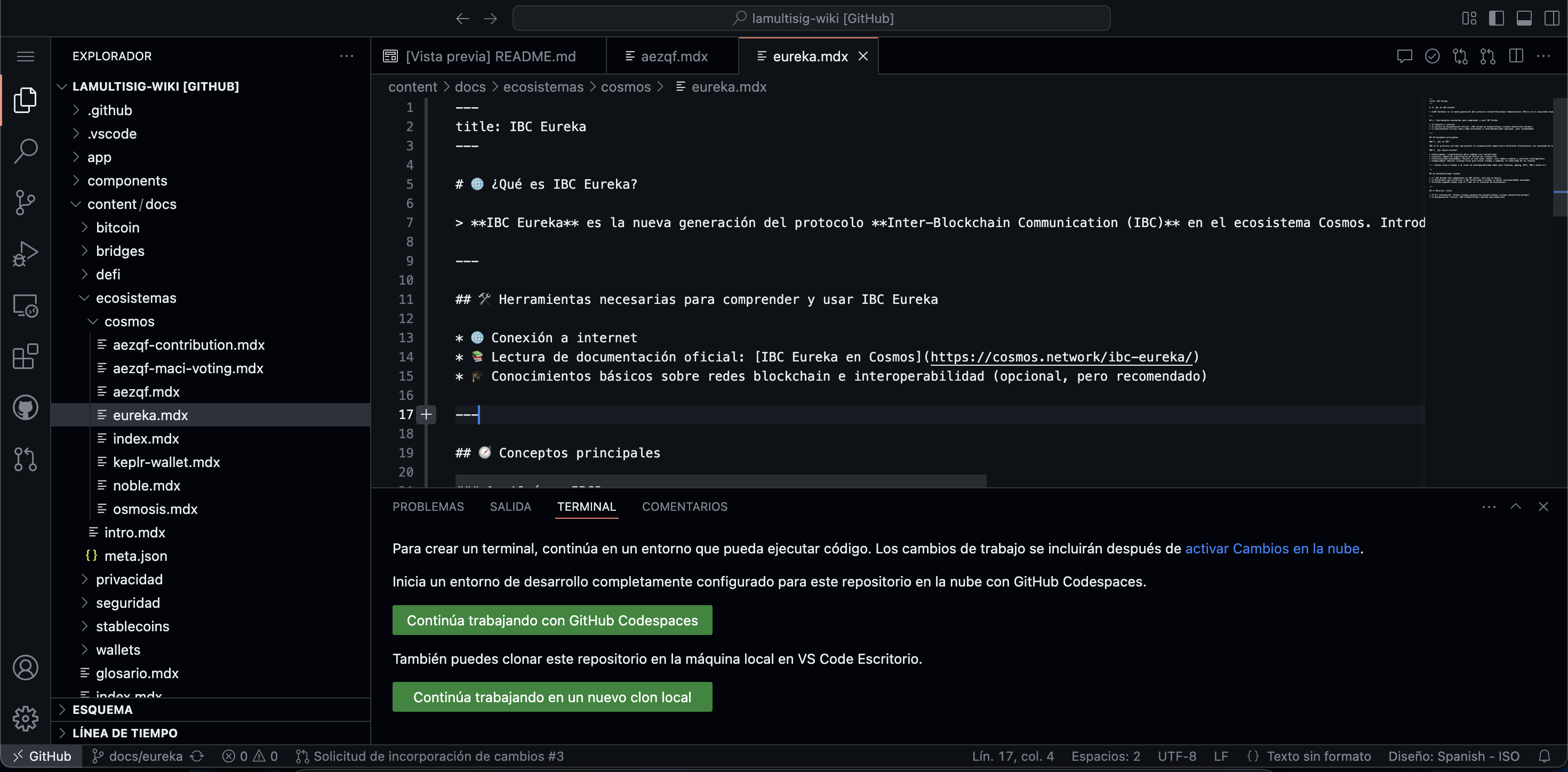Go forward in navigation history
The image size is (1568, 772).
point(491,18)
